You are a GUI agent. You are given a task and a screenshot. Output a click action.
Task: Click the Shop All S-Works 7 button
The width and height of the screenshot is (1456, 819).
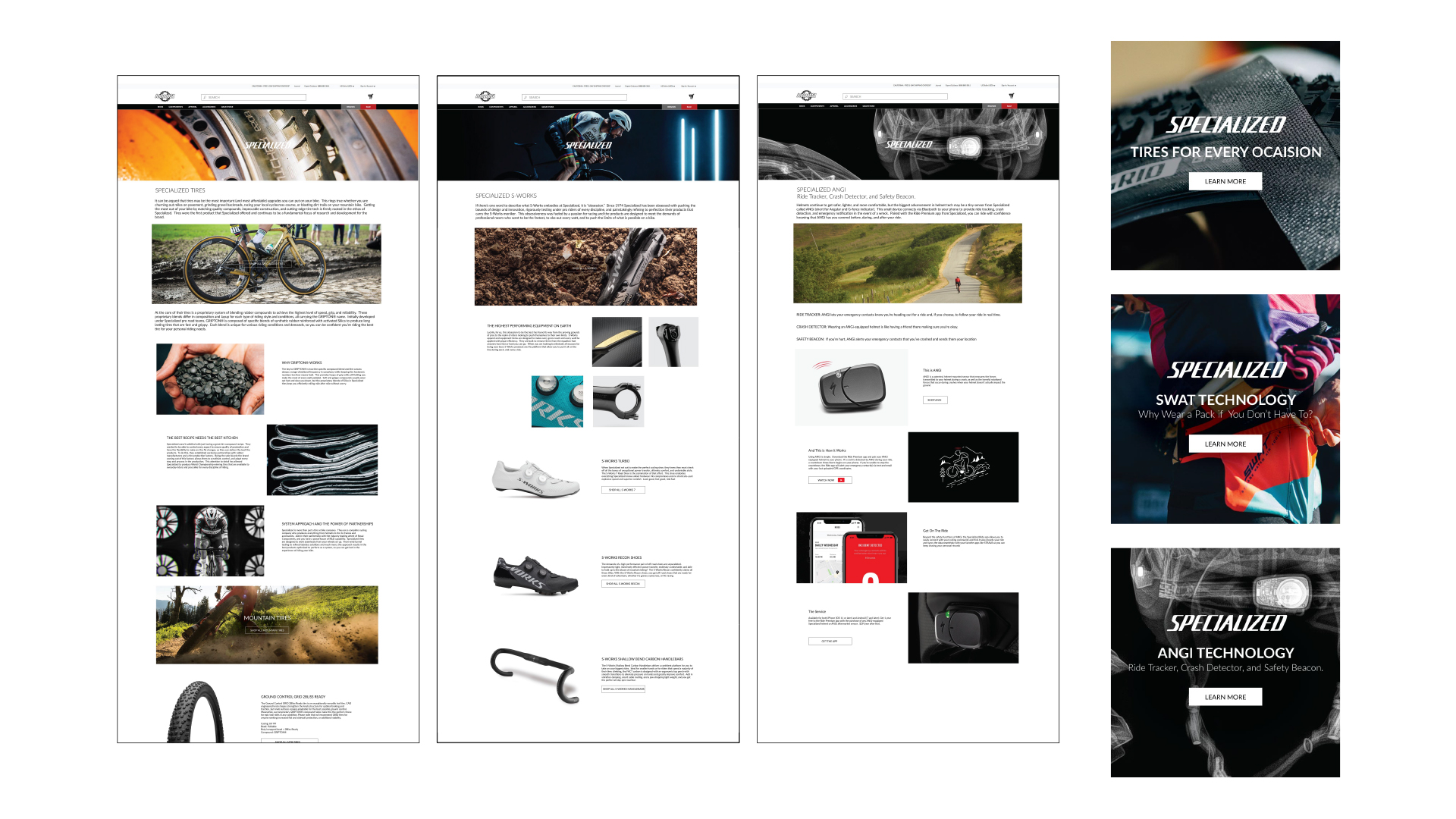pos(623,490)
